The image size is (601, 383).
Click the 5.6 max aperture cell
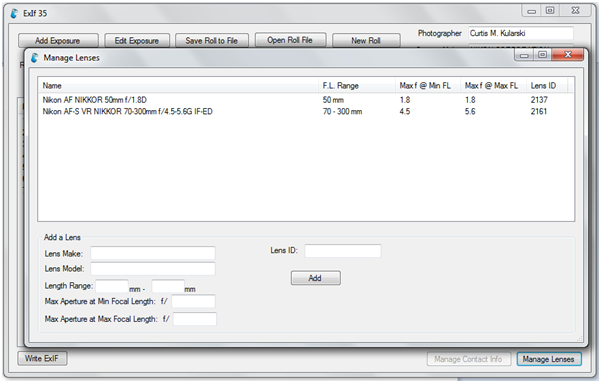pos(470,112)
